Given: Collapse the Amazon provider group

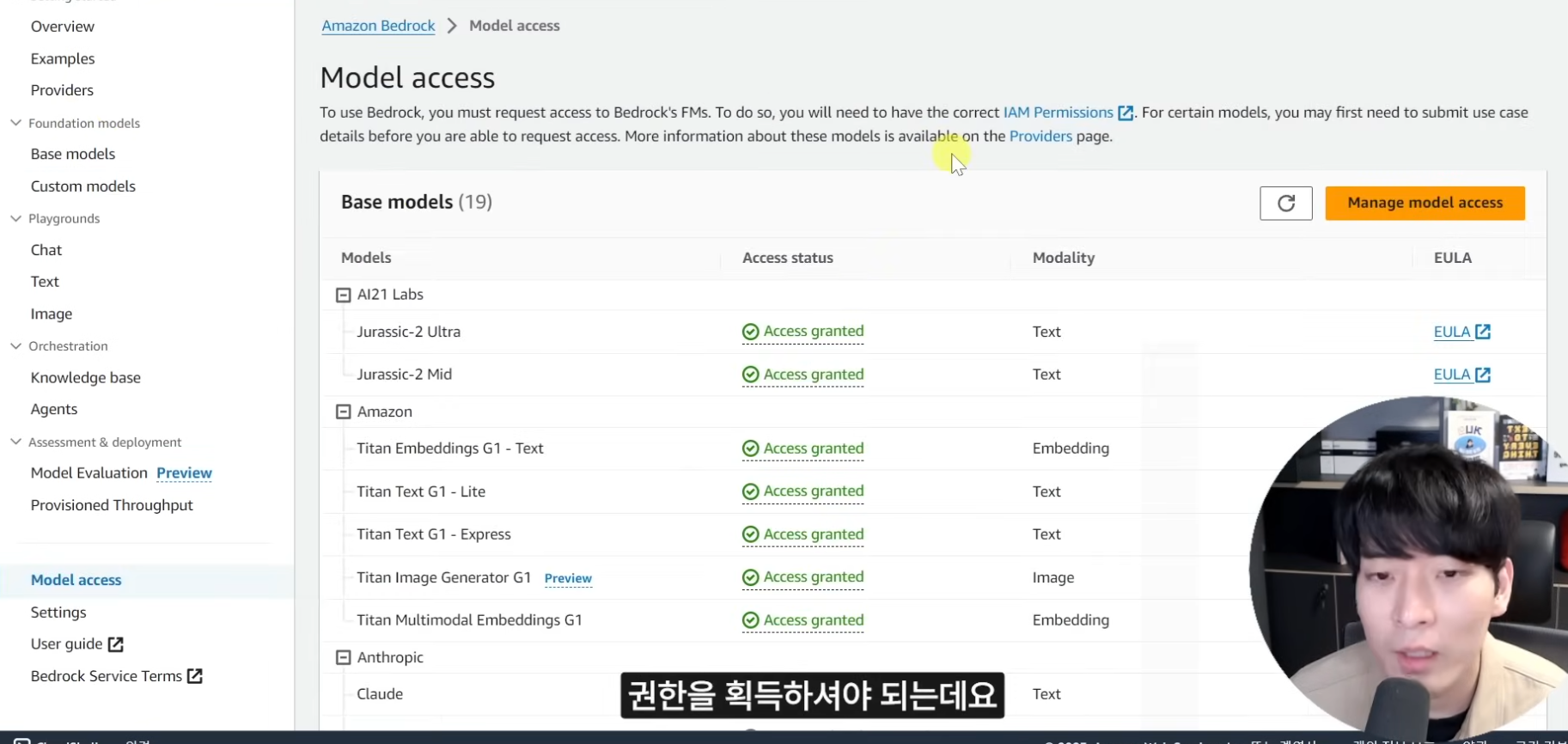Looking at the screenshot, I should point(343,412).
